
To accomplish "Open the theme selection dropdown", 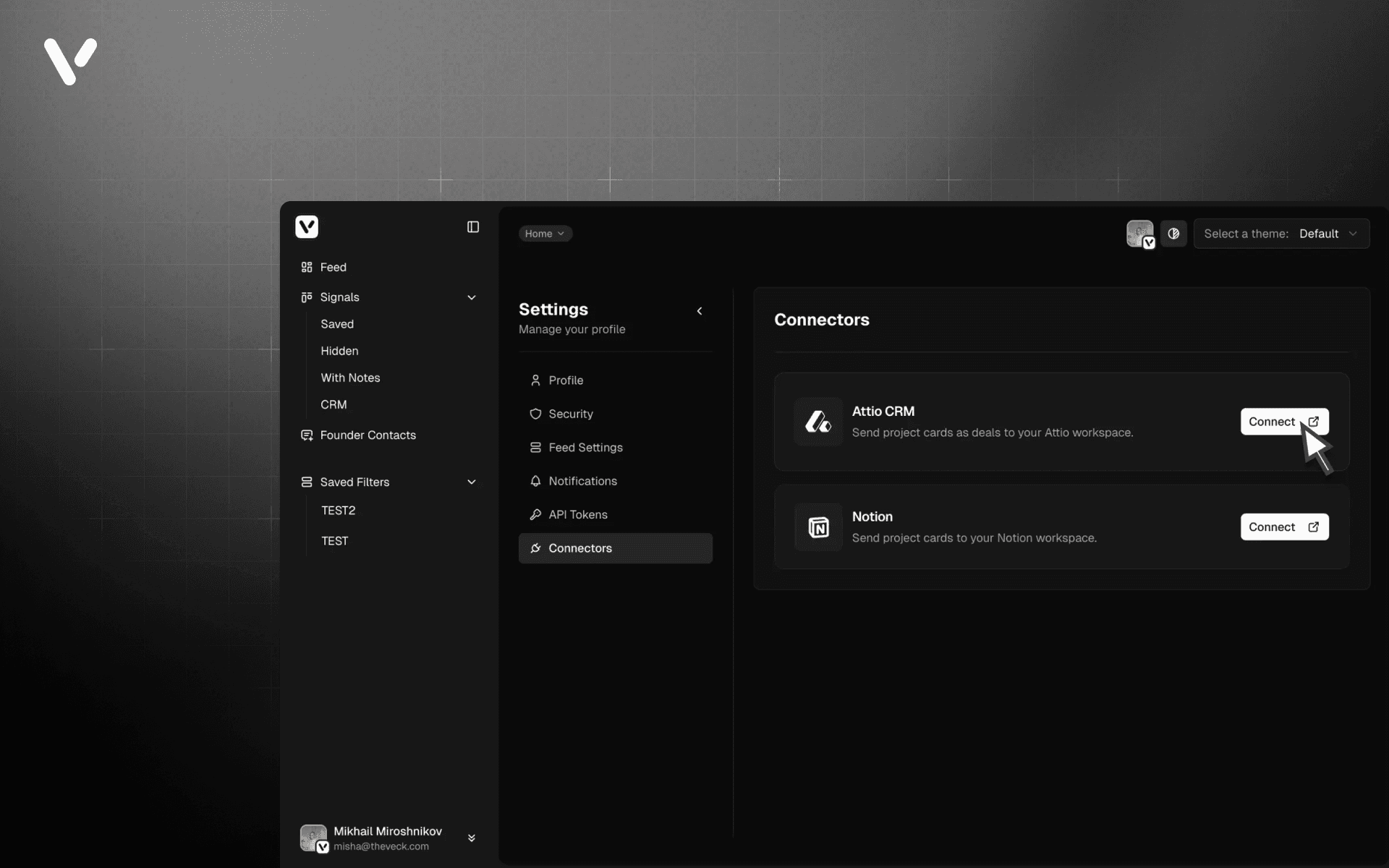I will click(1281, 234).
